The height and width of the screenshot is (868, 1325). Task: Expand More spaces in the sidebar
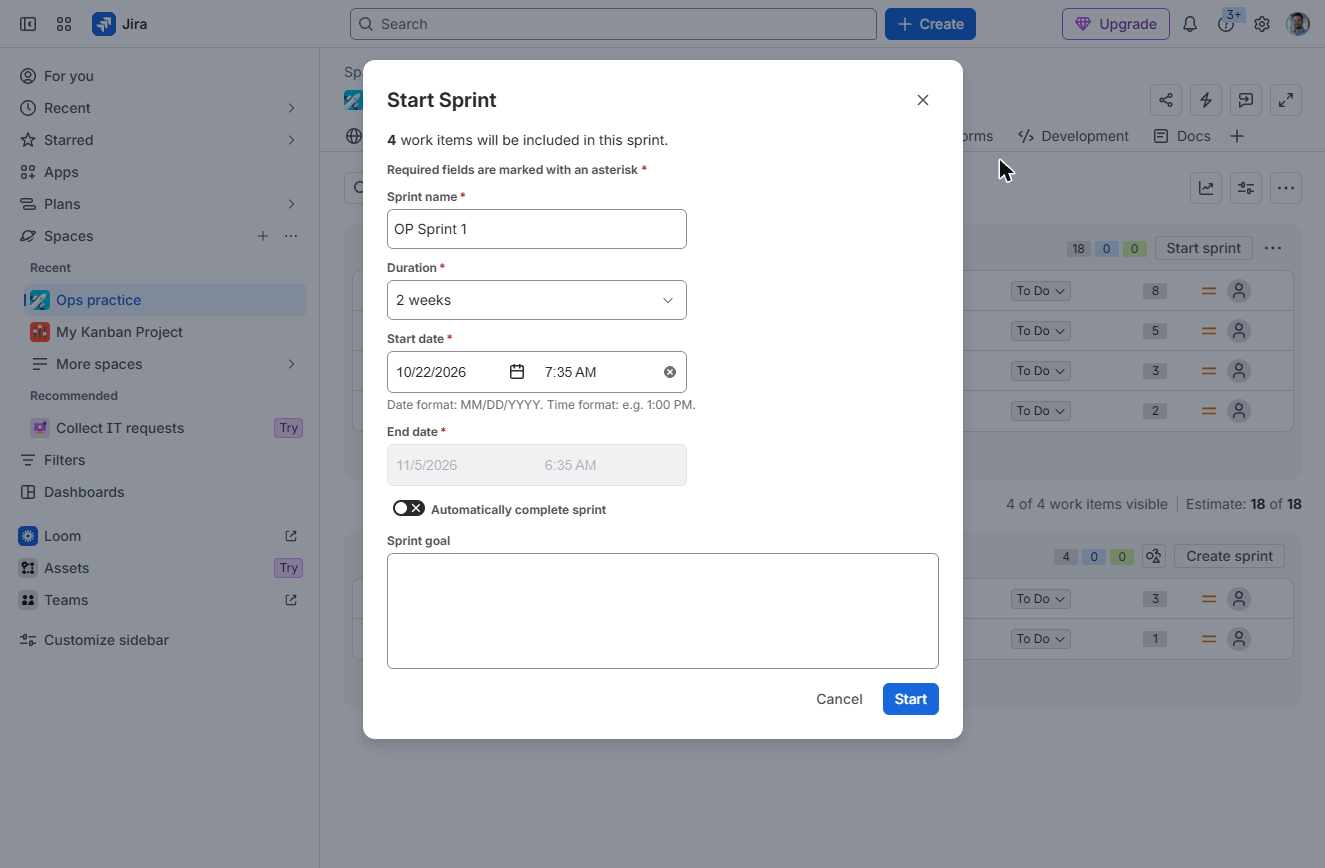[x=292, y=364]
